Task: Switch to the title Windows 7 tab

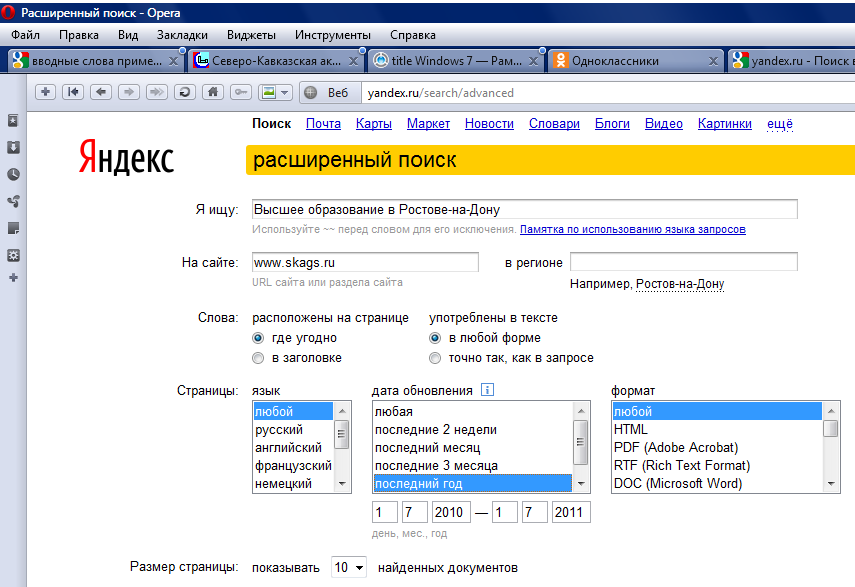Action: [456, 61]
